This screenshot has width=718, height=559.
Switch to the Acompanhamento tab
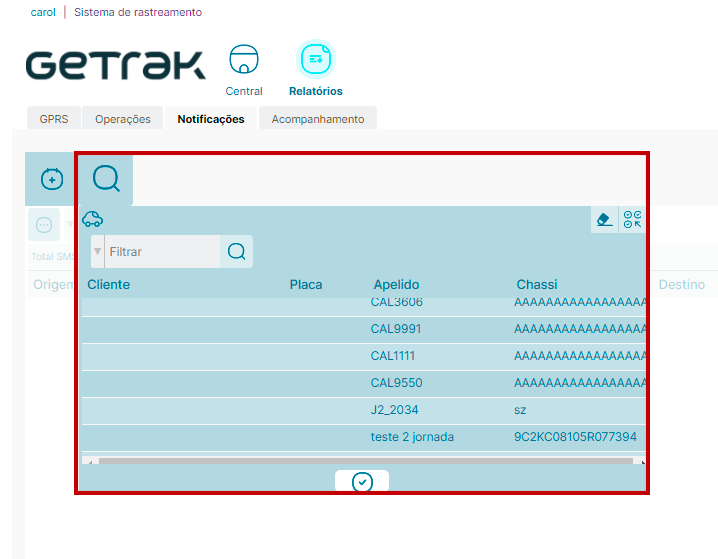318,119
